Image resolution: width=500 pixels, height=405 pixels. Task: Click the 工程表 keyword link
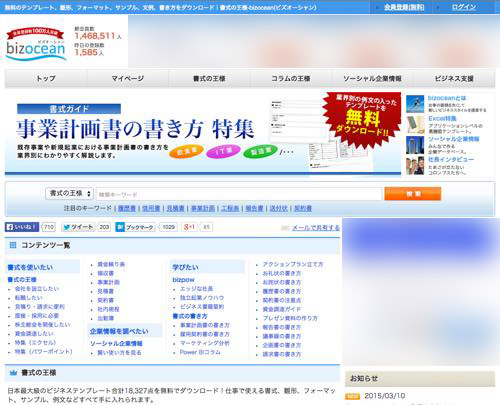[x=230, y=208]
